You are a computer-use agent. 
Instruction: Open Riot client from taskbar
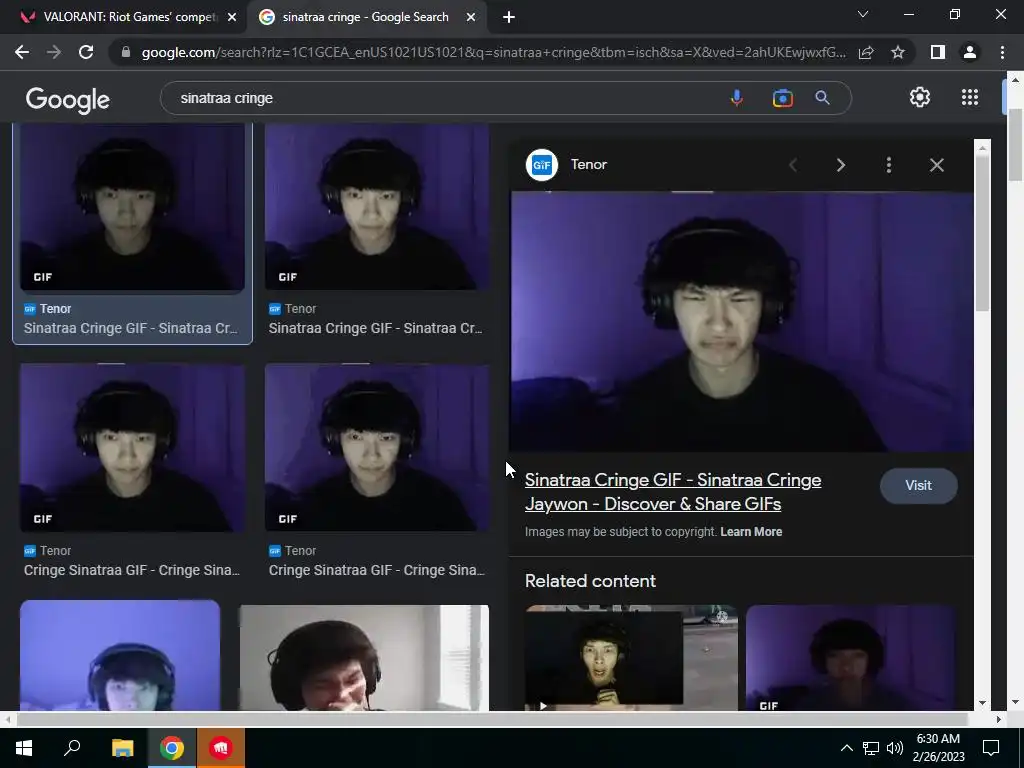pyautogui.click(x=221, y=748)
